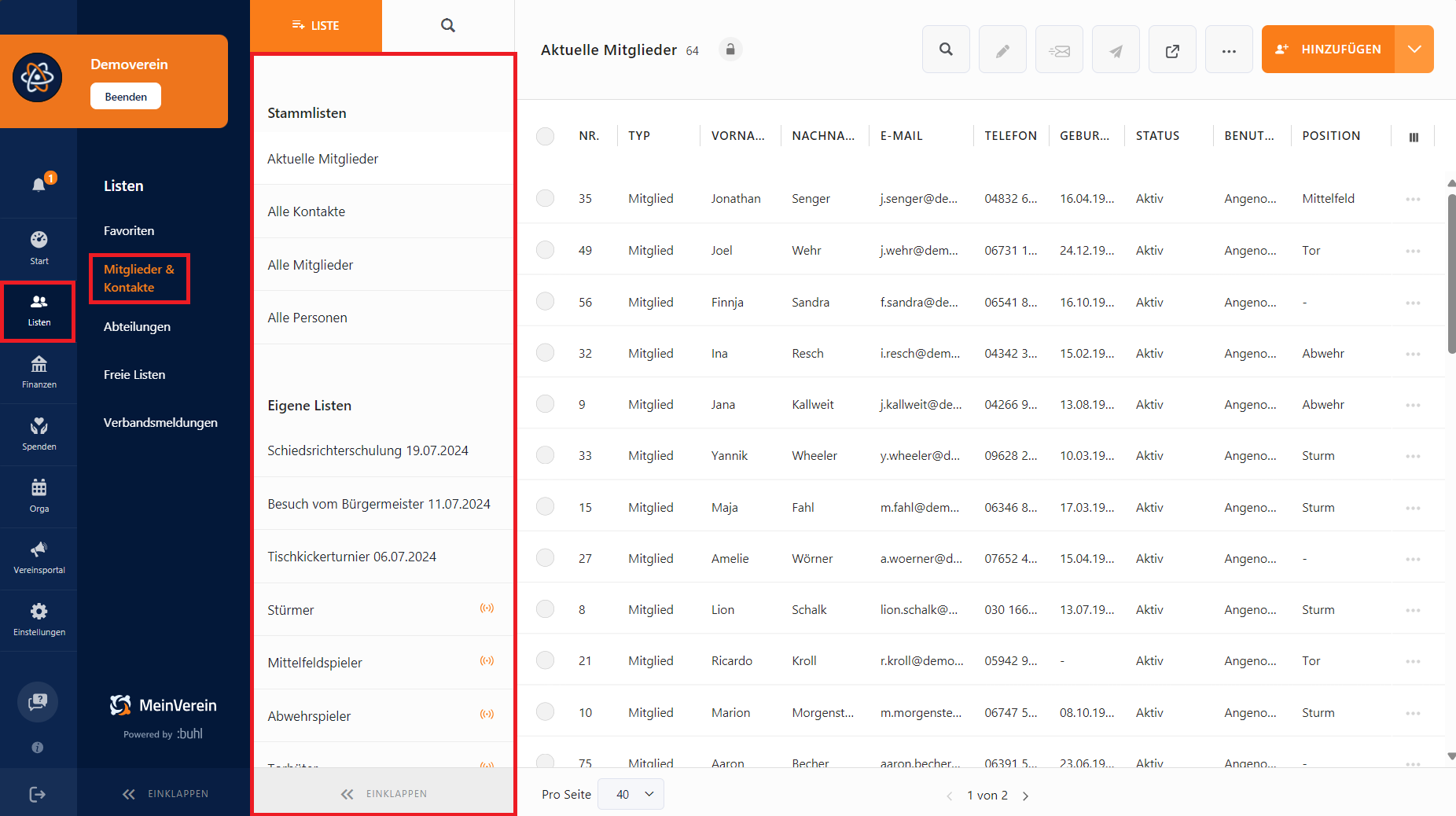
Task: Switch to the search tab in list panel
Action: pos(448,26)
